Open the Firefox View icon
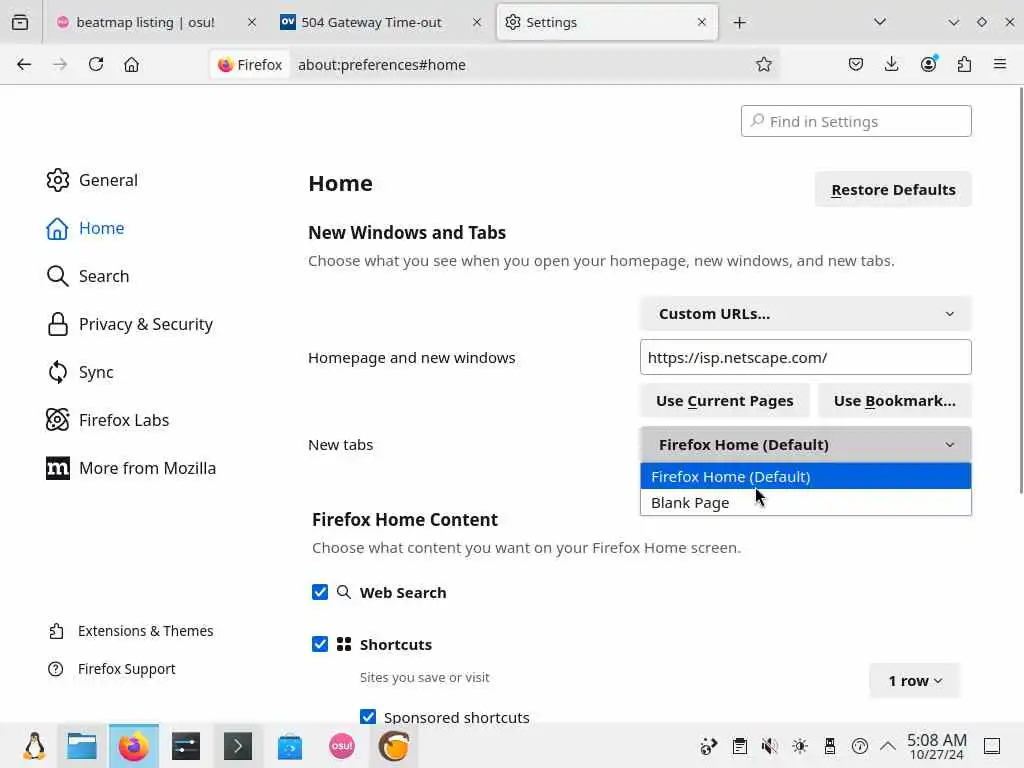The width and height of the screenshot is (1024, 768). 20,22
